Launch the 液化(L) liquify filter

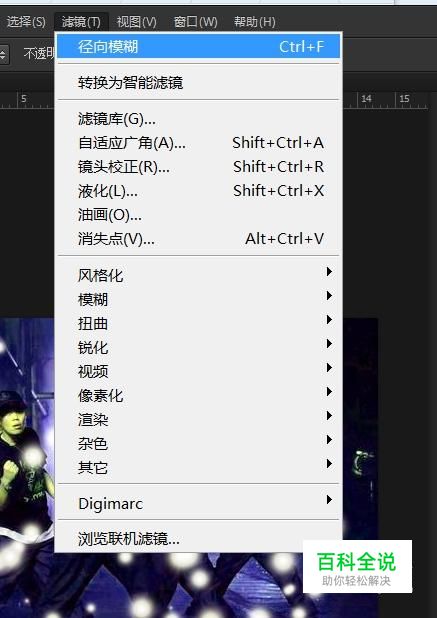pos(198,191)
